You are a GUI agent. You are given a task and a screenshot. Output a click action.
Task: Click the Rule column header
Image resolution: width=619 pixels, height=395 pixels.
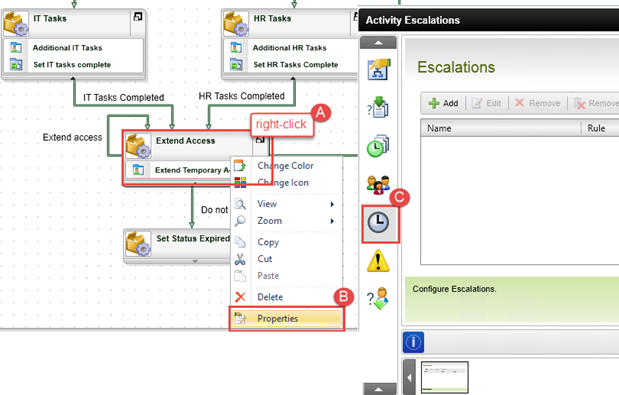tap(600, 128)
